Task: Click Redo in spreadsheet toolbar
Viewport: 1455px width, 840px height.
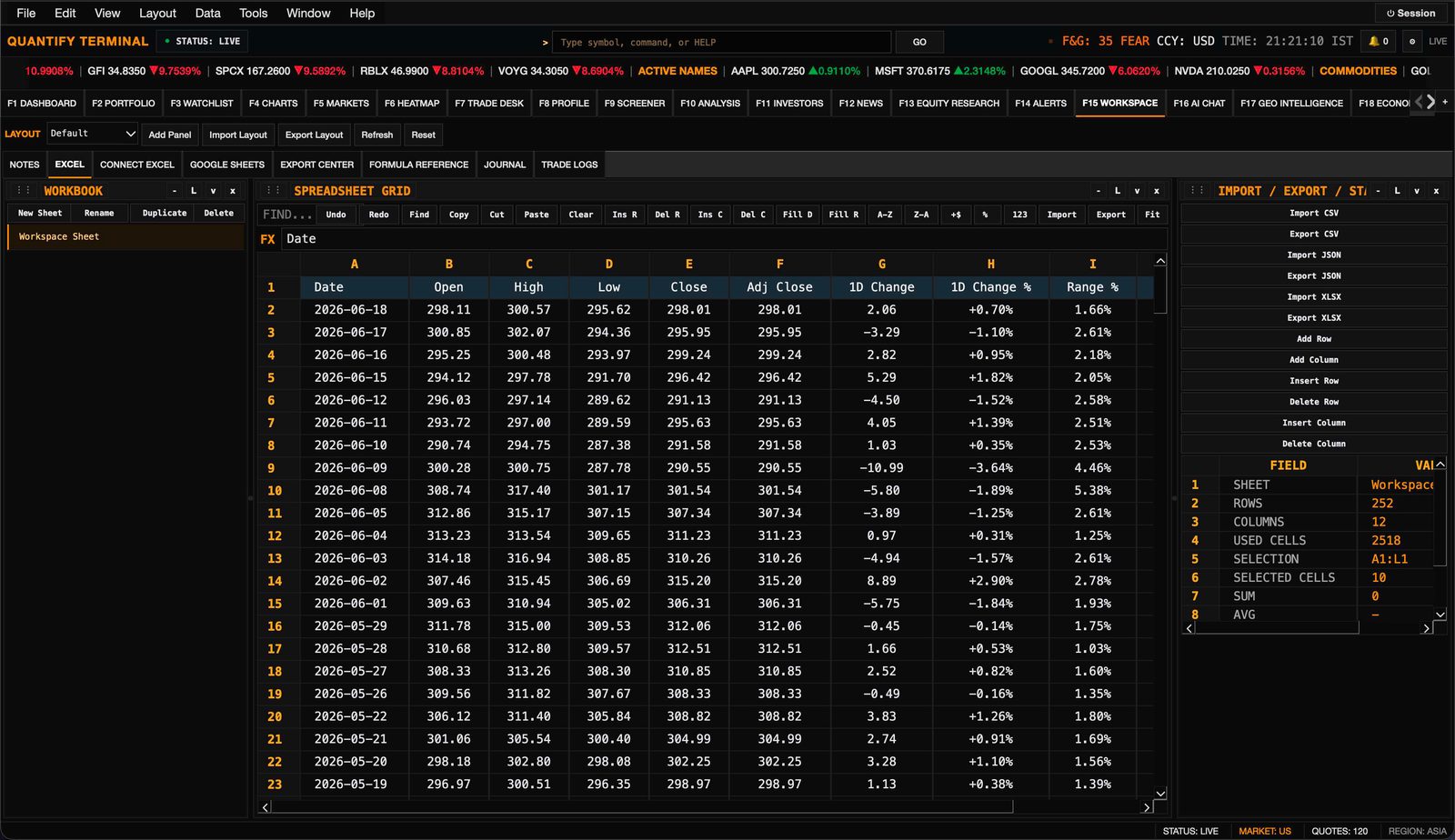Action: pos(379,215)
